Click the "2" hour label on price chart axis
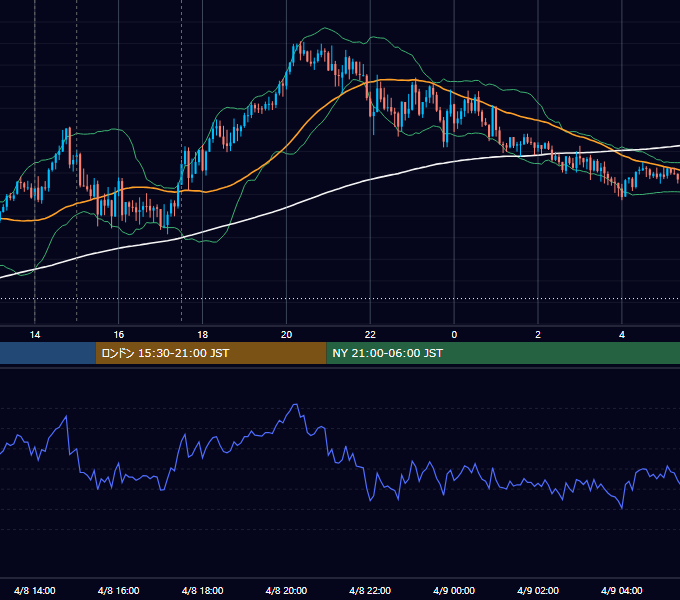The height and width of the screenshot is (600, 680). pos(538,335)
